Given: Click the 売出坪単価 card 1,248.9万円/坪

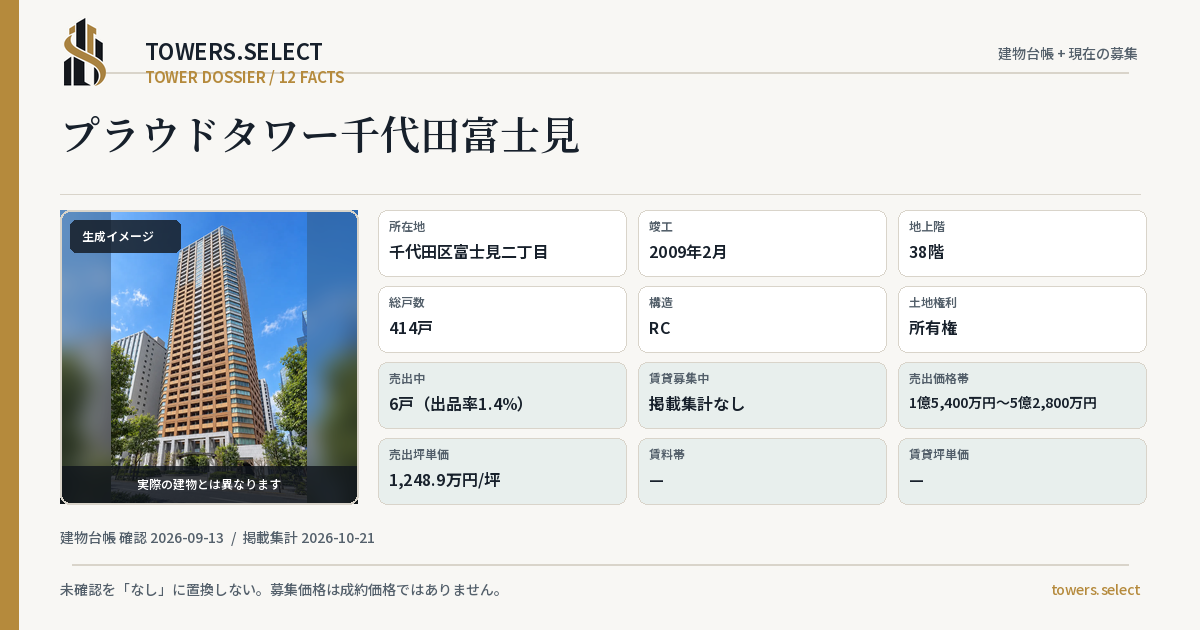Looking at the screenshot, I should click(502, 471).
